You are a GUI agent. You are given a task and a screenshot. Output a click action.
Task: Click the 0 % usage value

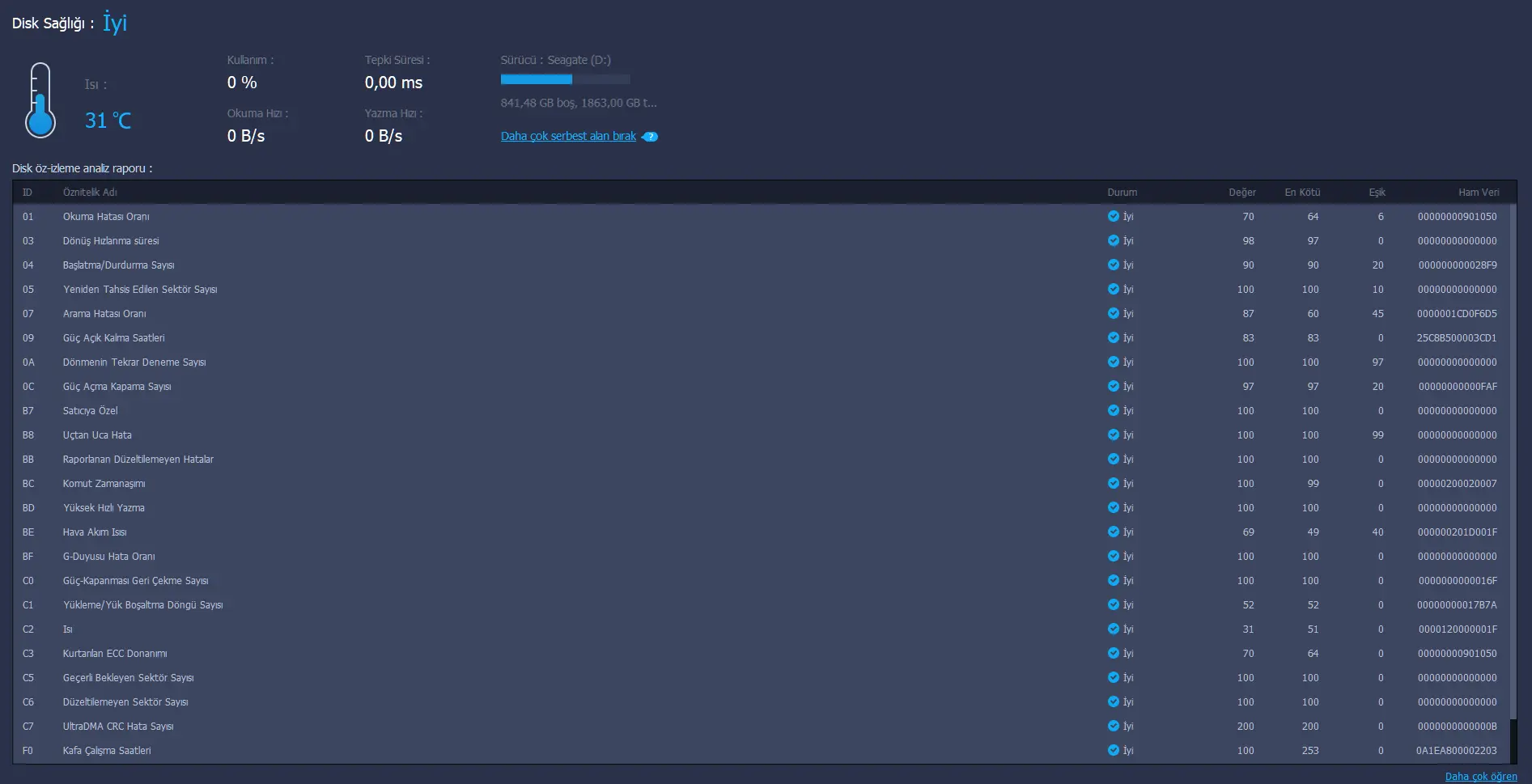tap(242, 83)
